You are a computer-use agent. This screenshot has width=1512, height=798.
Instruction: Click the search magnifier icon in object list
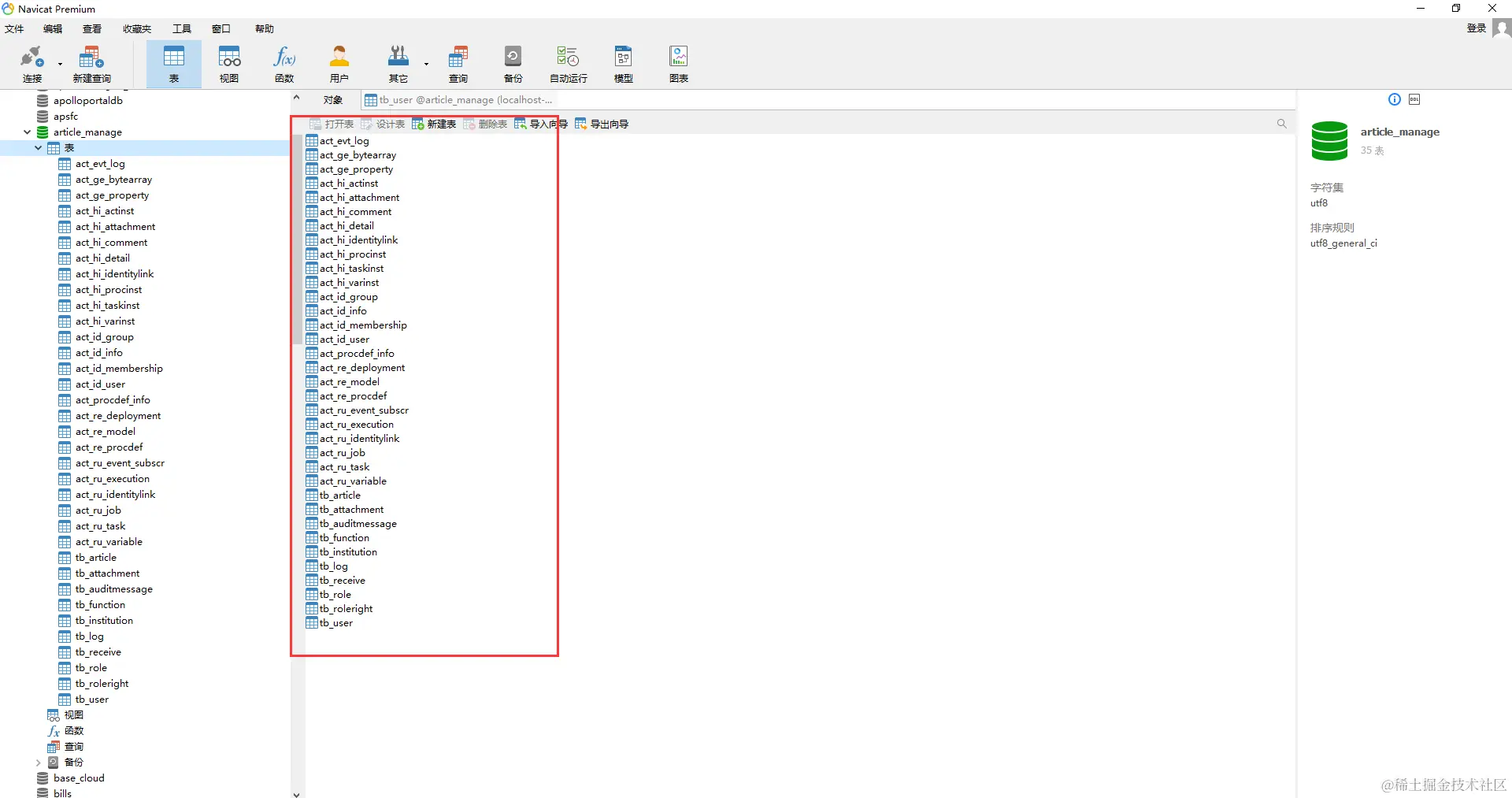pyautogui.click(x=1281, y=124)
